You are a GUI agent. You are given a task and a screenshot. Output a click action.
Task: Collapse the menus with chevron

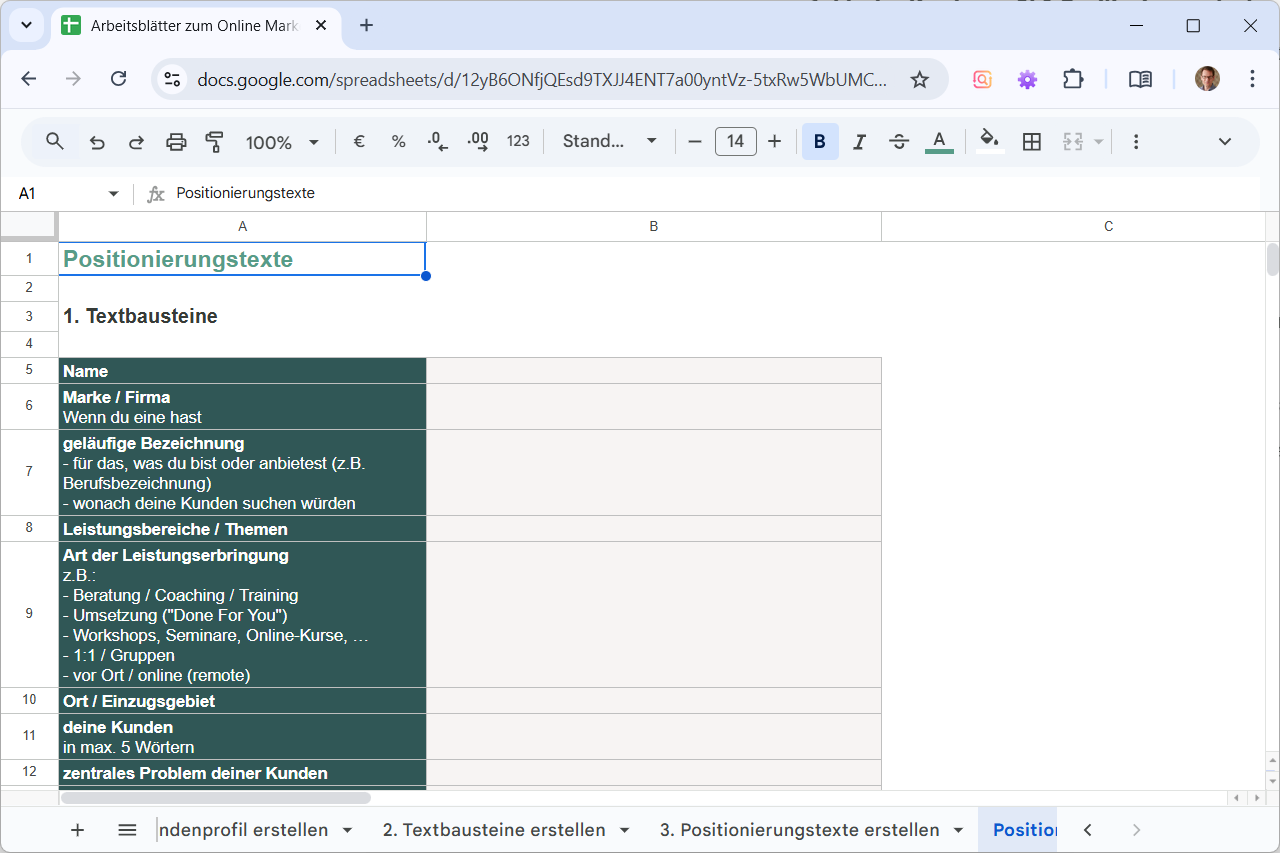coord(1225,142)
